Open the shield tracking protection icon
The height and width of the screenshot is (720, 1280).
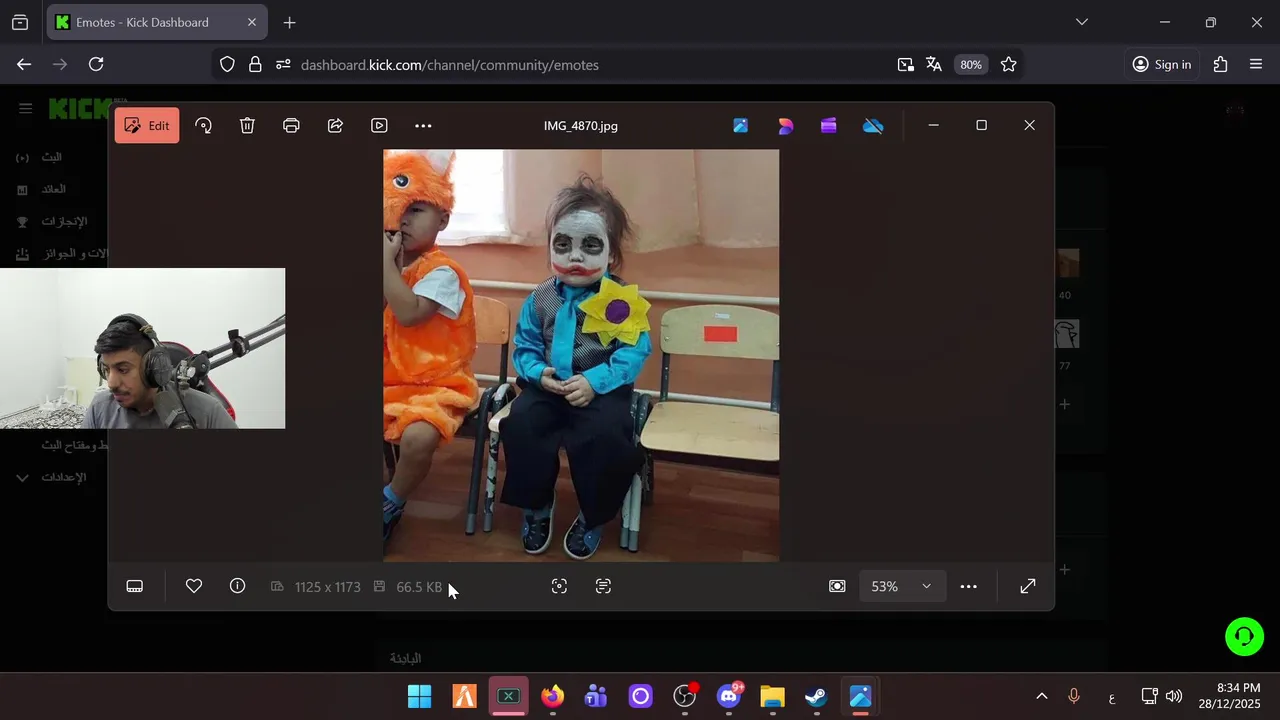click(227, 64)
